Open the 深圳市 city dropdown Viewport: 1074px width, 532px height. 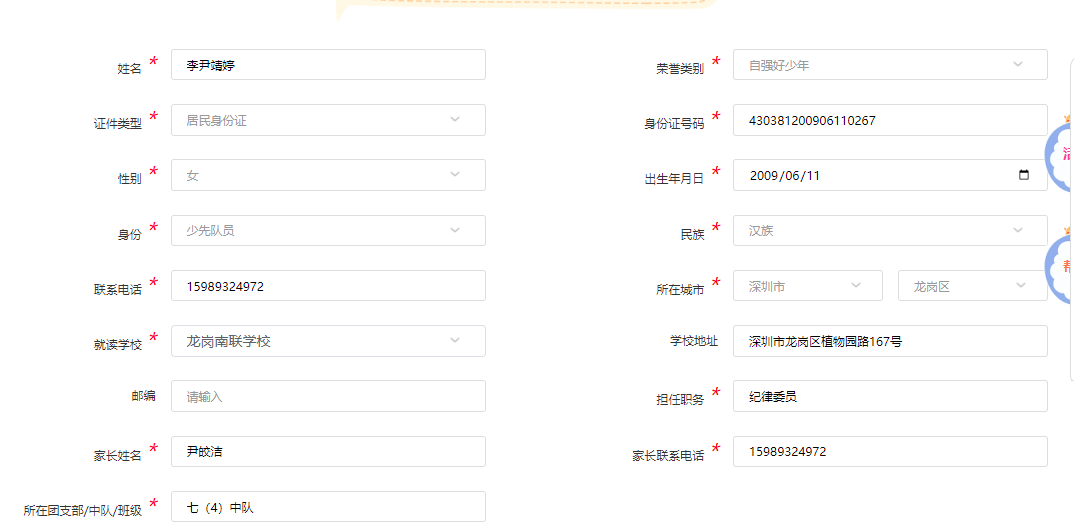[x=807, y=286]
